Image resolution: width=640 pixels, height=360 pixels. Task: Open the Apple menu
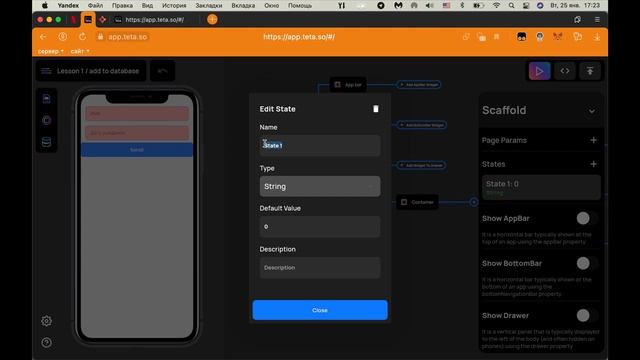click(x=45, y=5)
